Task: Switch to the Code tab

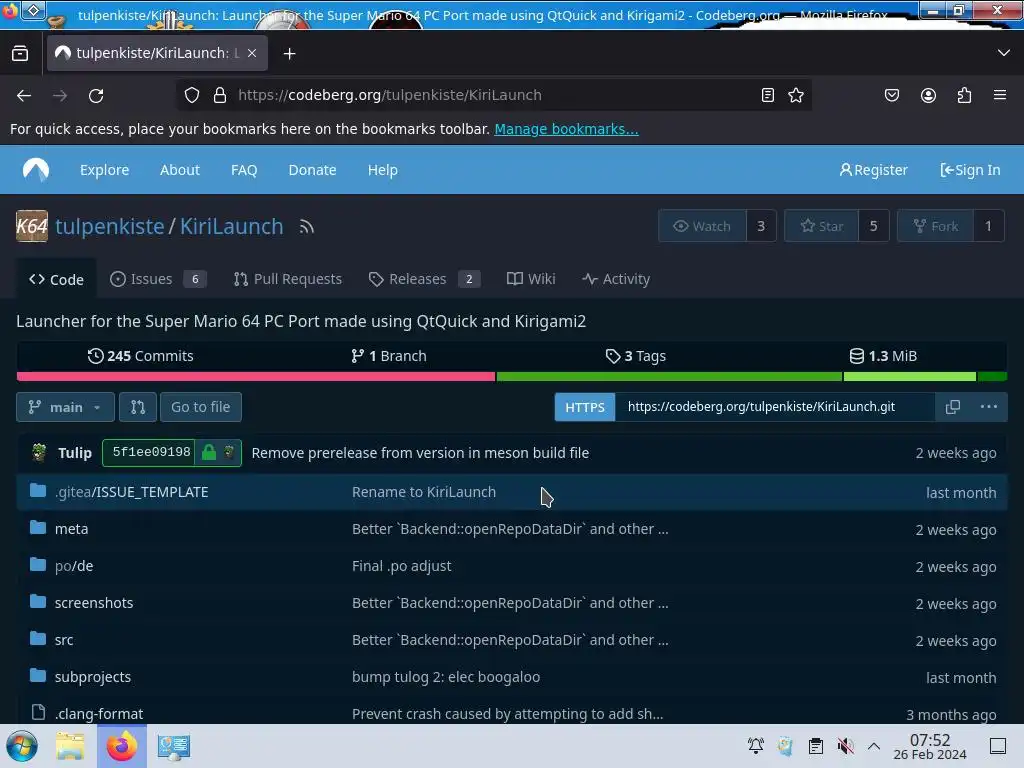Action: [x=56, y=280]
